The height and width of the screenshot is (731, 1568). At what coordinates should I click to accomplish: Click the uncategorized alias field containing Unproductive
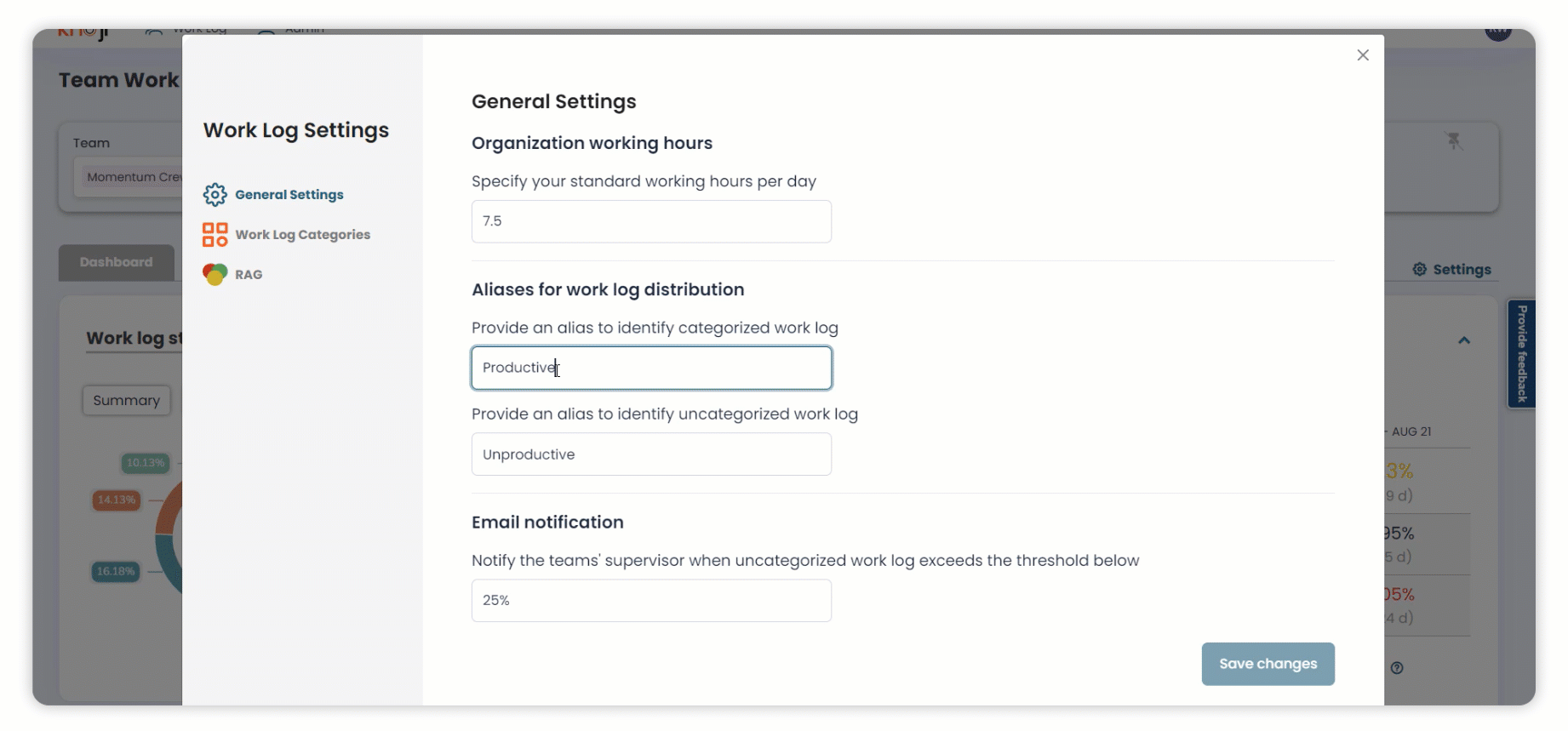pos(651,454)
